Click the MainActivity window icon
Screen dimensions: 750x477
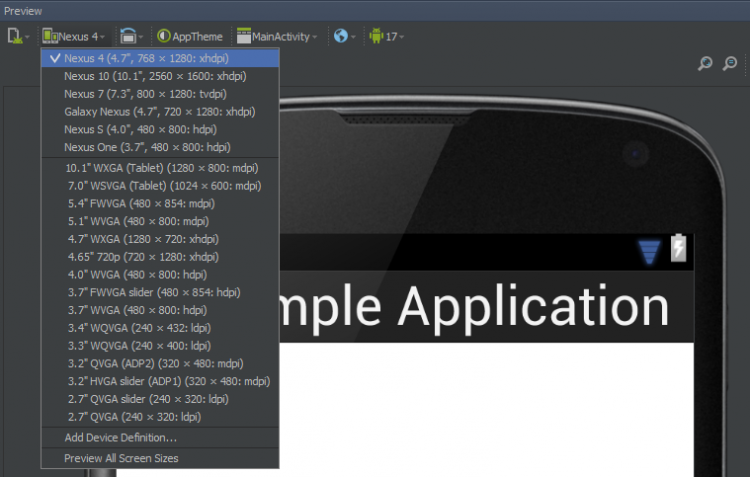(244, 36)
